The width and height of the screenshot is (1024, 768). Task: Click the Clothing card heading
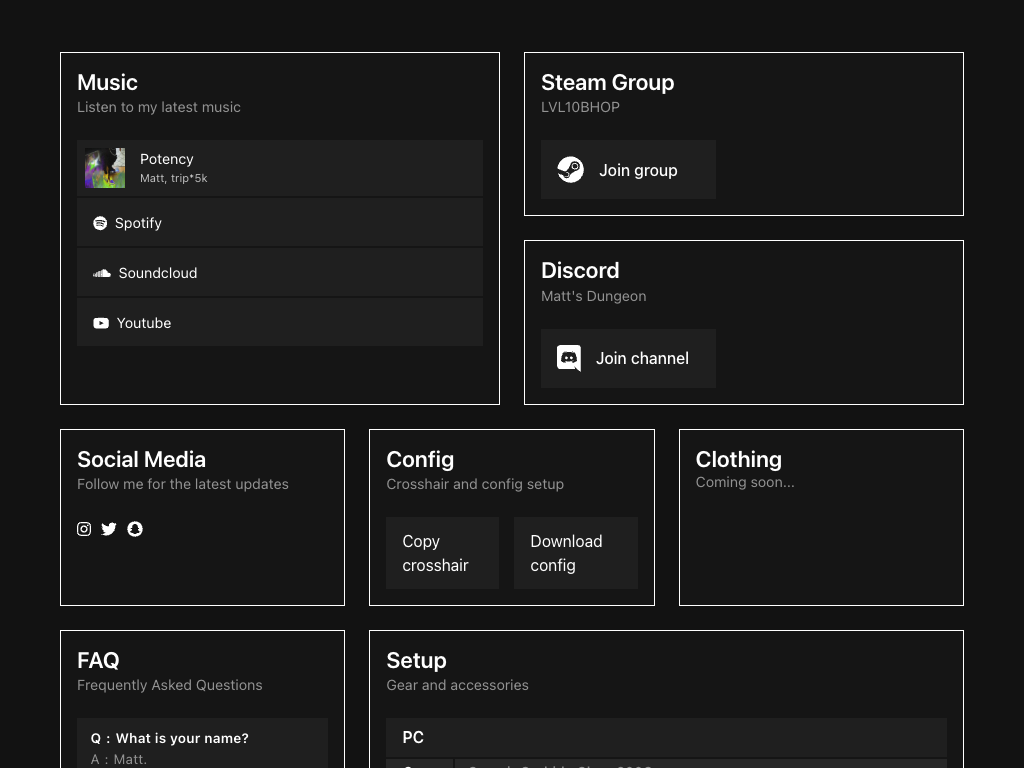pyautogui.click(x=738, y=459)
